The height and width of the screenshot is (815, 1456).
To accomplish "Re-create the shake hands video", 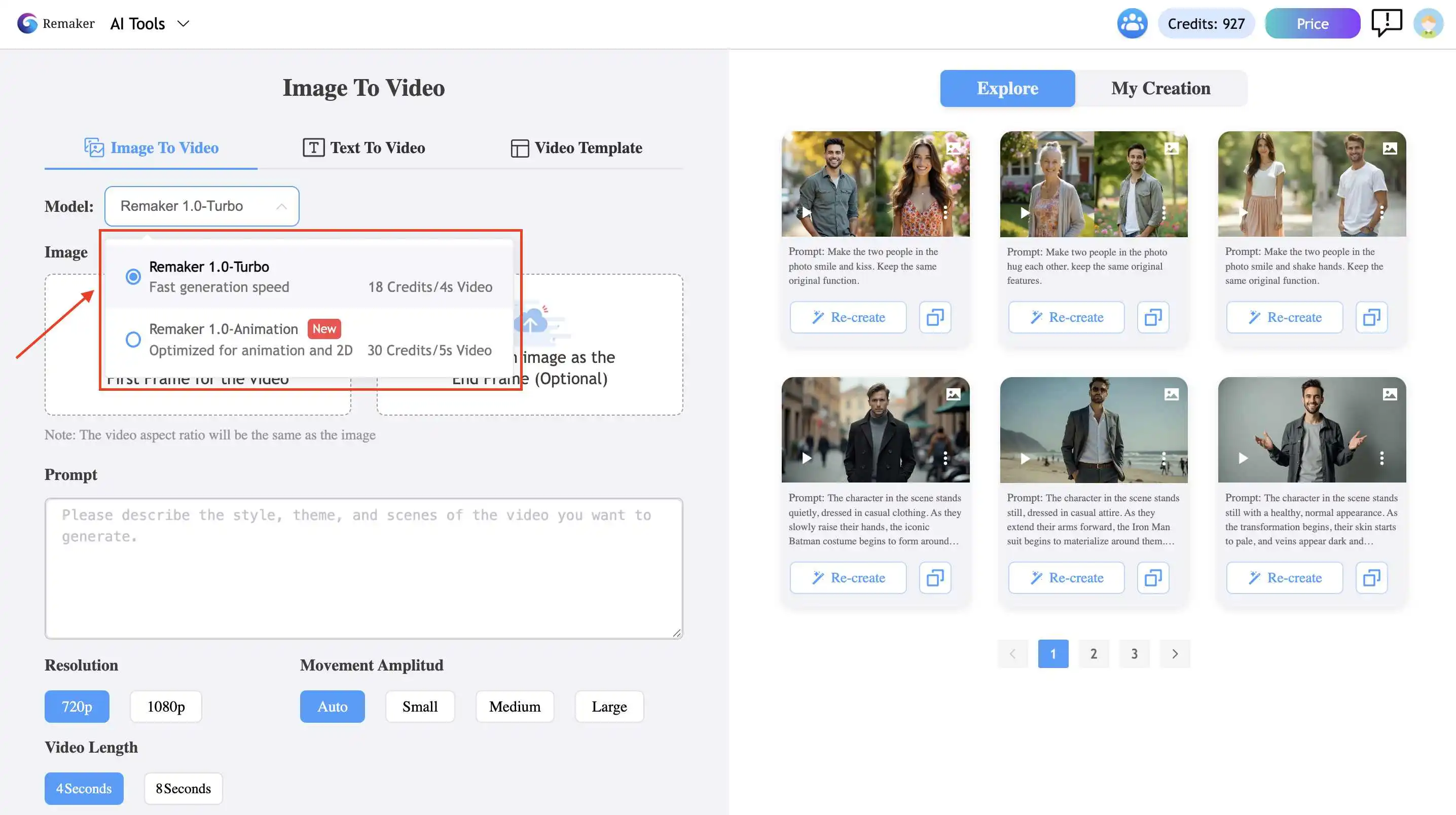I will click(x=1284, y=317).
